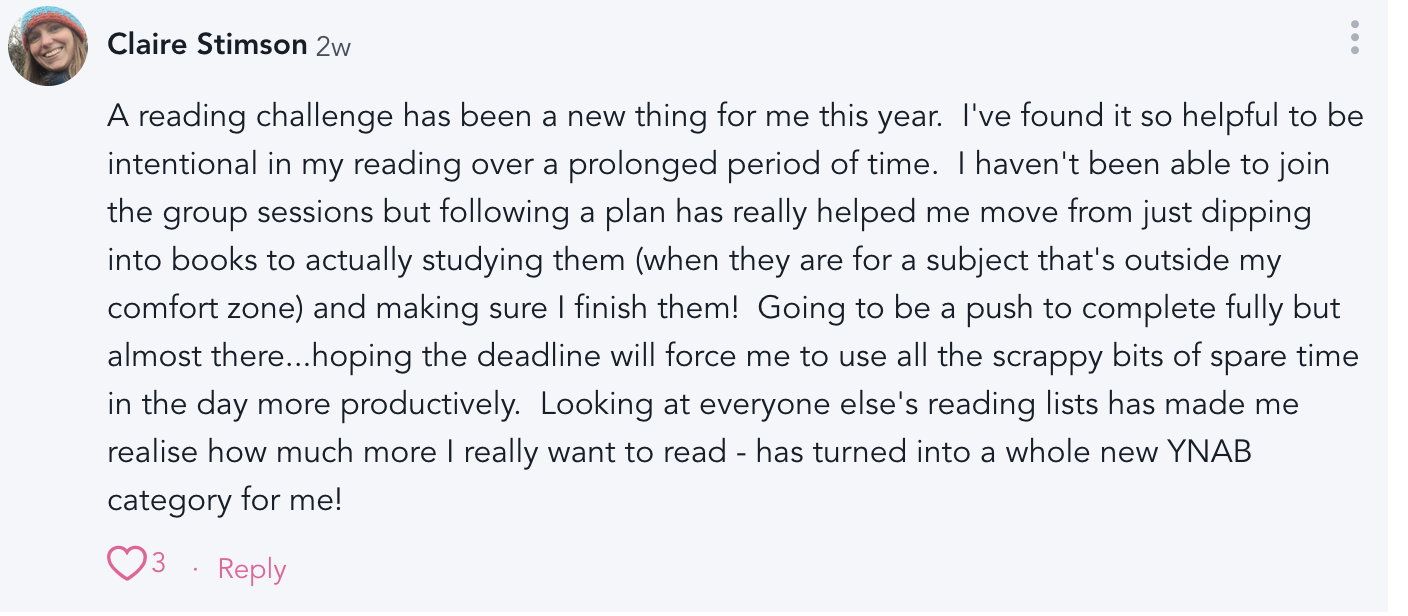View the 3 likes count

(x=158, y=563)
